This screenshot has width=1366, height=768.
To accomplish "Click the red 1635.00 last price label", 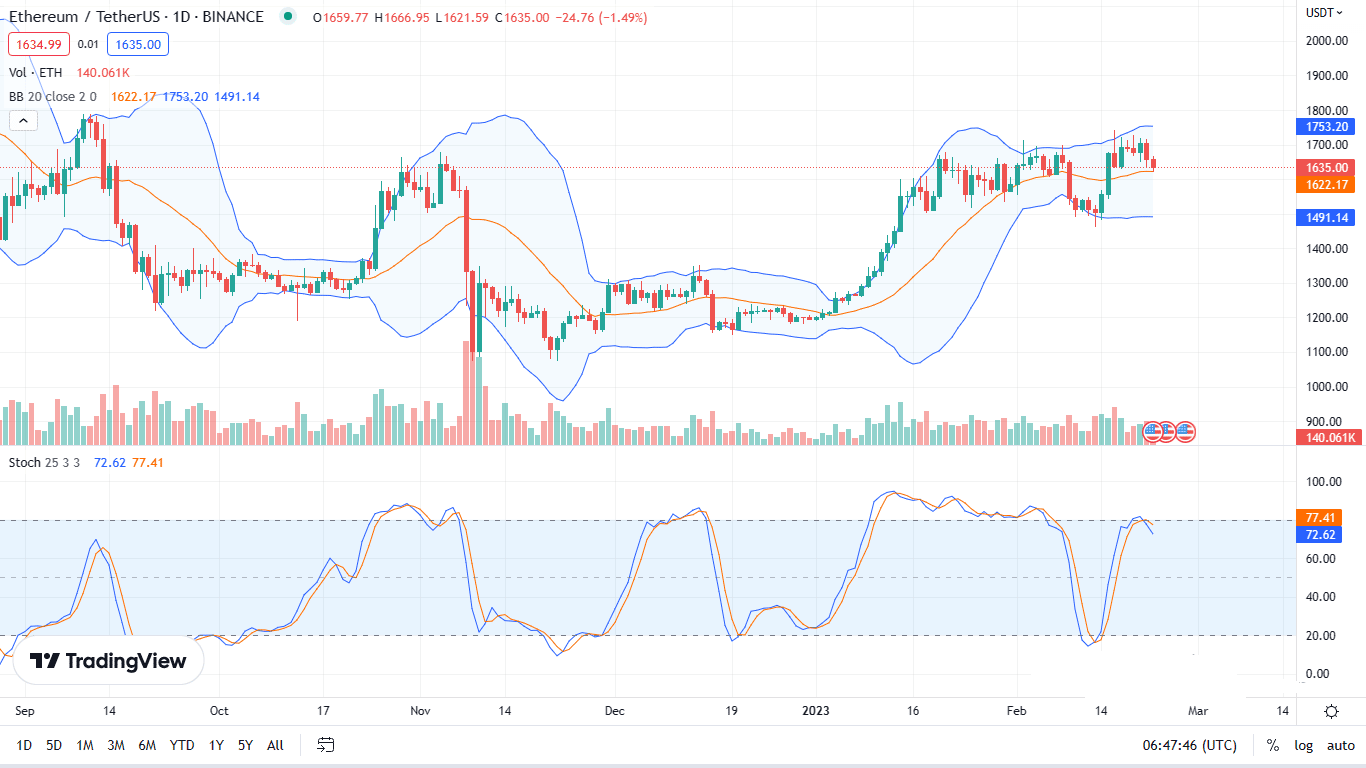I will 1324,168.
